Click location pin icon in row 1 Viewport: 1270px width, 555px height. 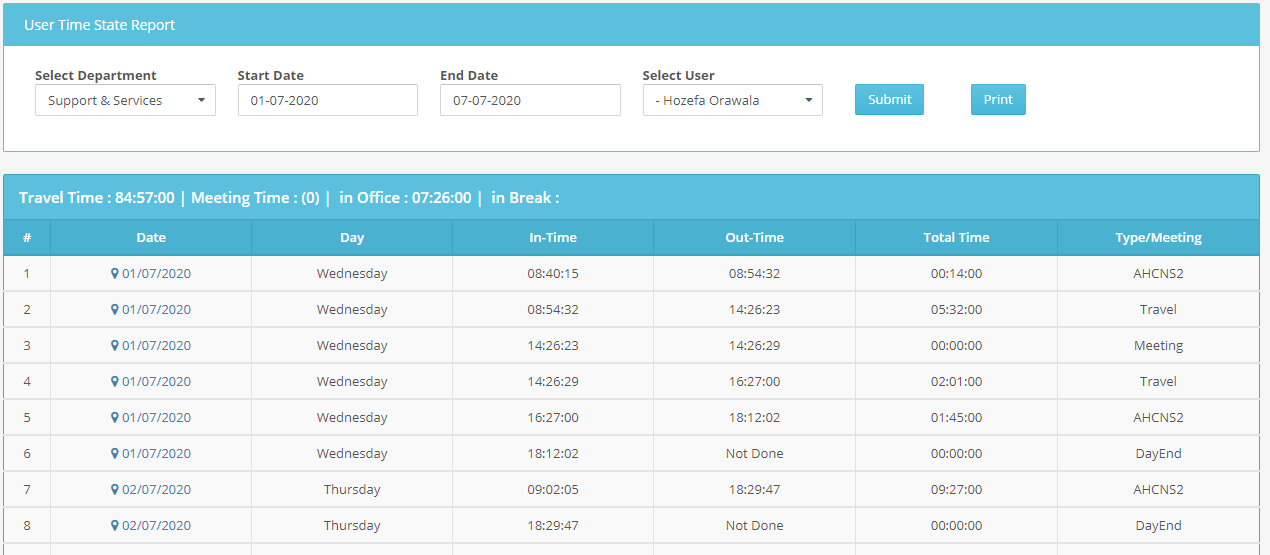pos(115,274)
